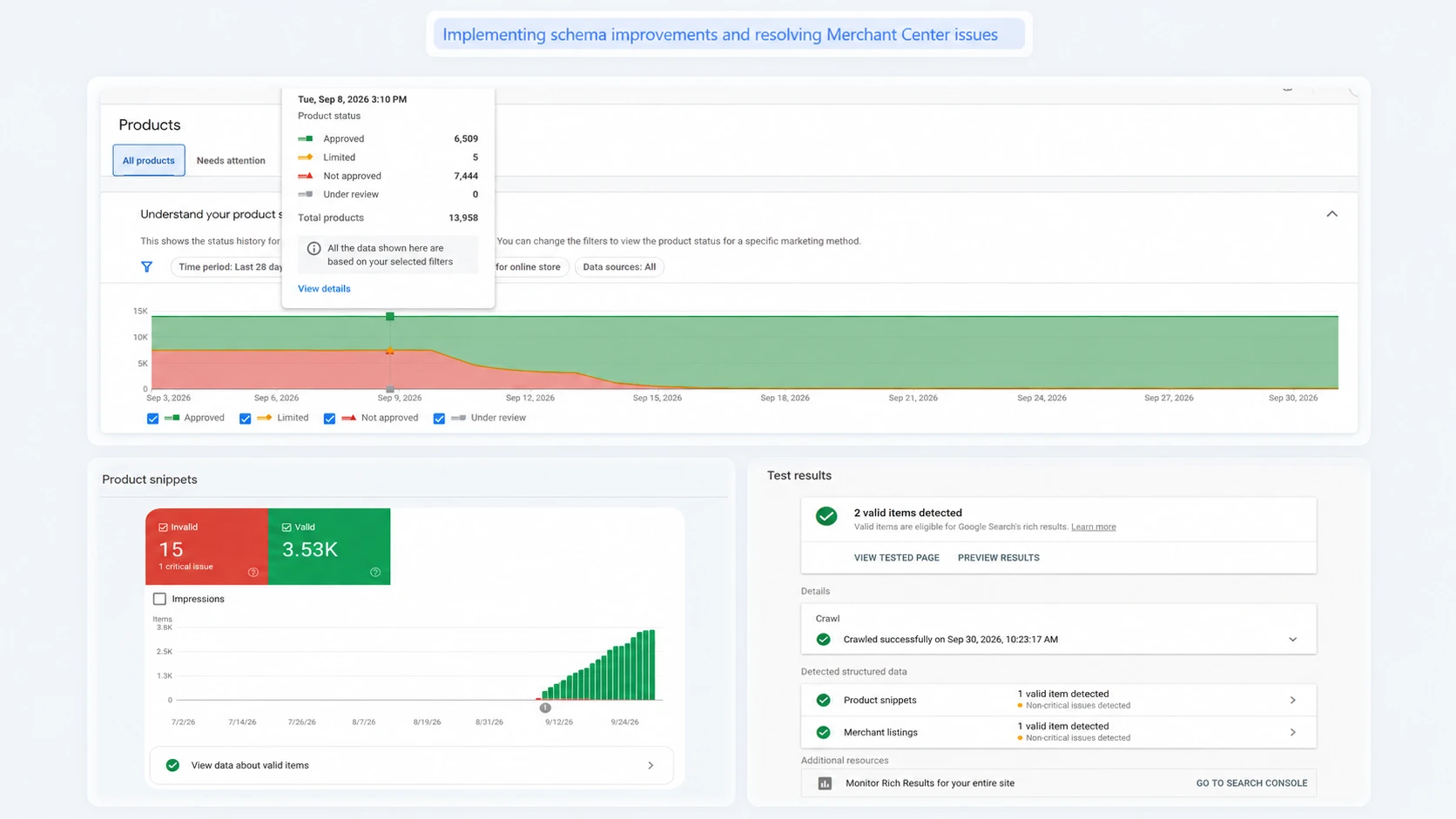The height and width of the screenshot is (819, 1456).
Task: Click VIEW TESTED PAGE button
Action: [x=896, y=558]
